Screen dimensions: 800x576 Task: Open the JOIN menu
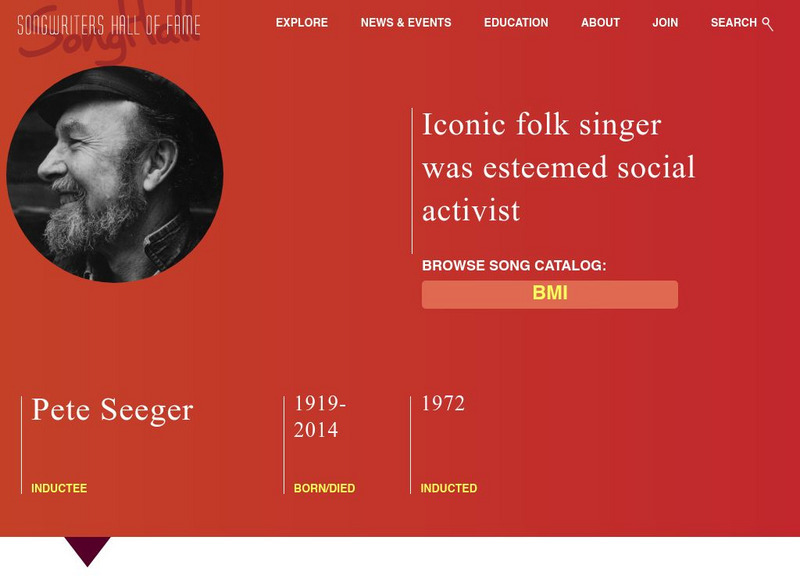coord(666,22)
